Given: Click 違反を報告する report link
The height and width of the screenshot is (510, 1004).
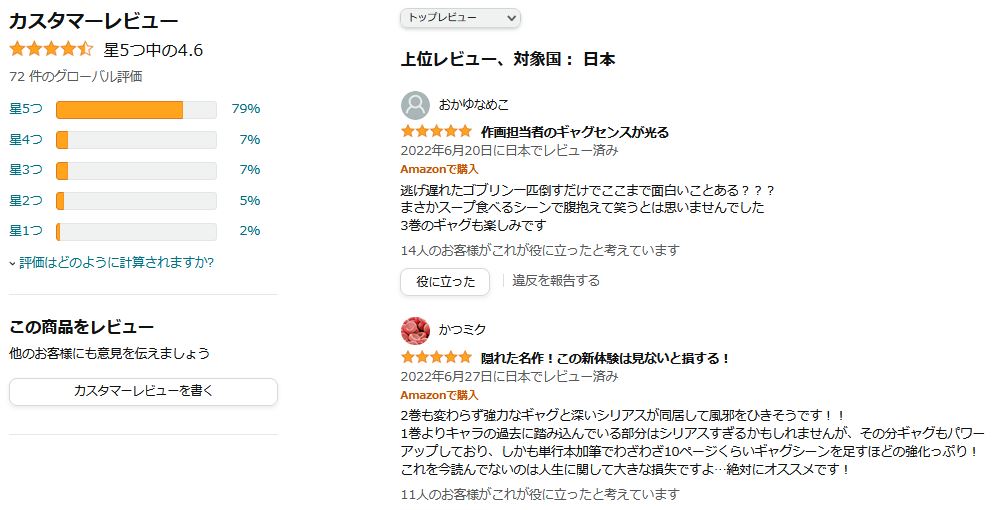Looking at the screenshot, I should [556, 281].
